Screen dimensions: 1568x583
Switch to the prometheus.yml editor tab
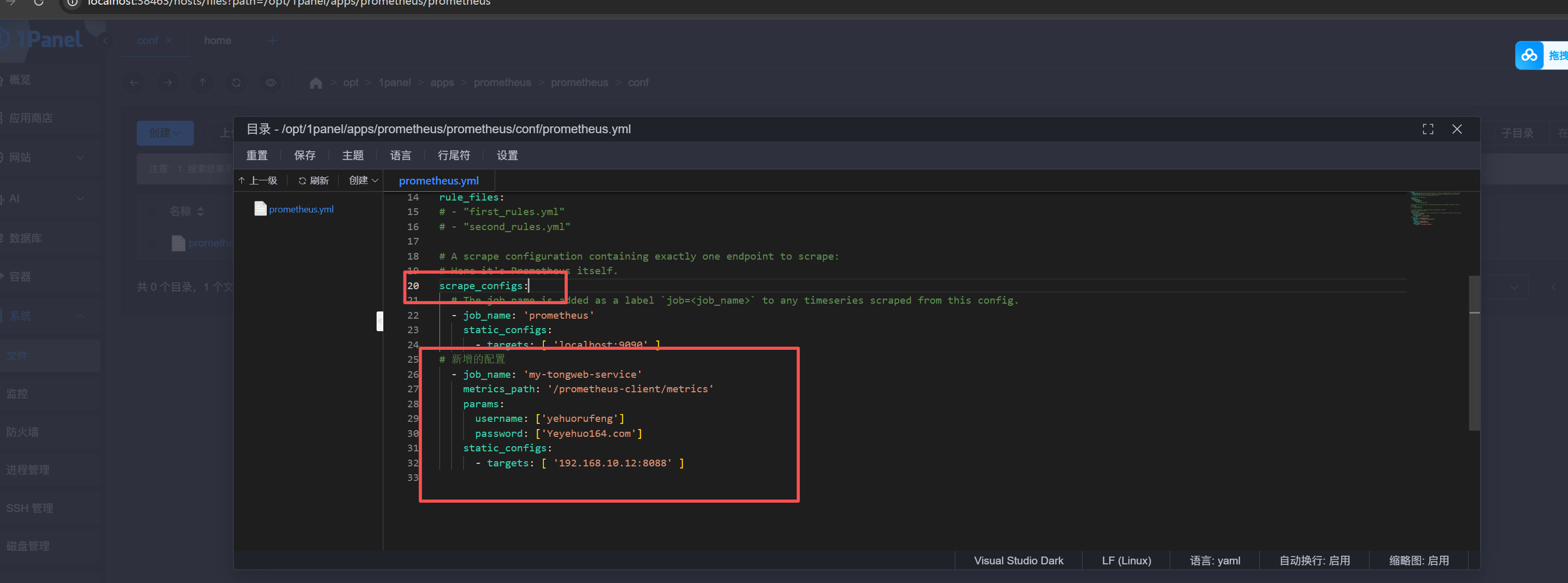pyautogui.click(x=439, y=181)
